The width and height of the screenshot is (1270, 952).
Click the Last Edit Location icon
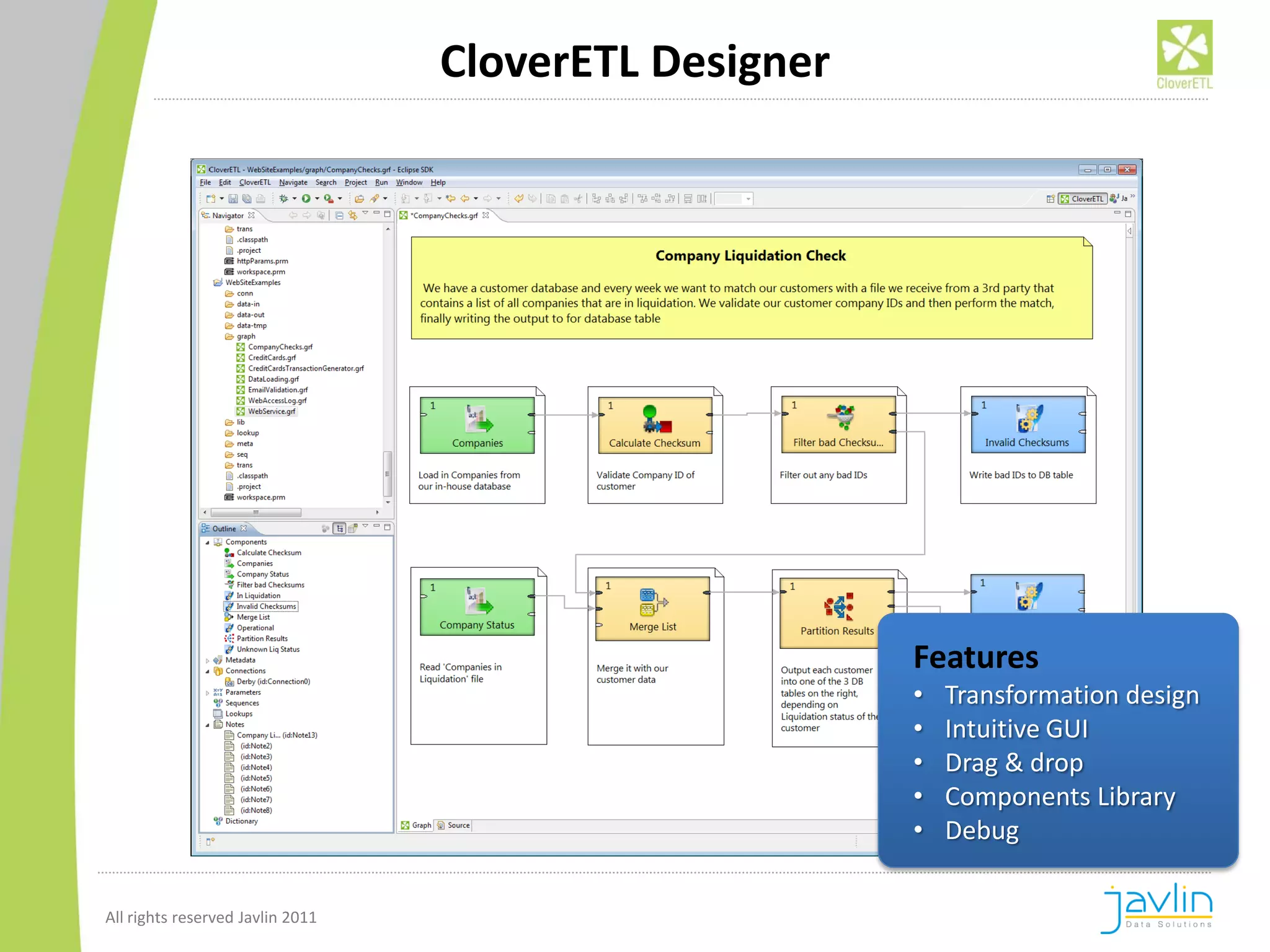[451, 199]
